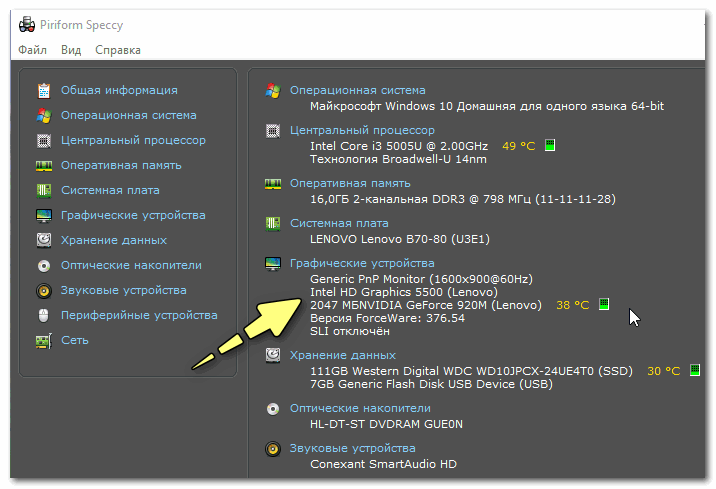Select the LENOVO Lenovo B70-80 line

pyautogui.click(x=400, y=239)
